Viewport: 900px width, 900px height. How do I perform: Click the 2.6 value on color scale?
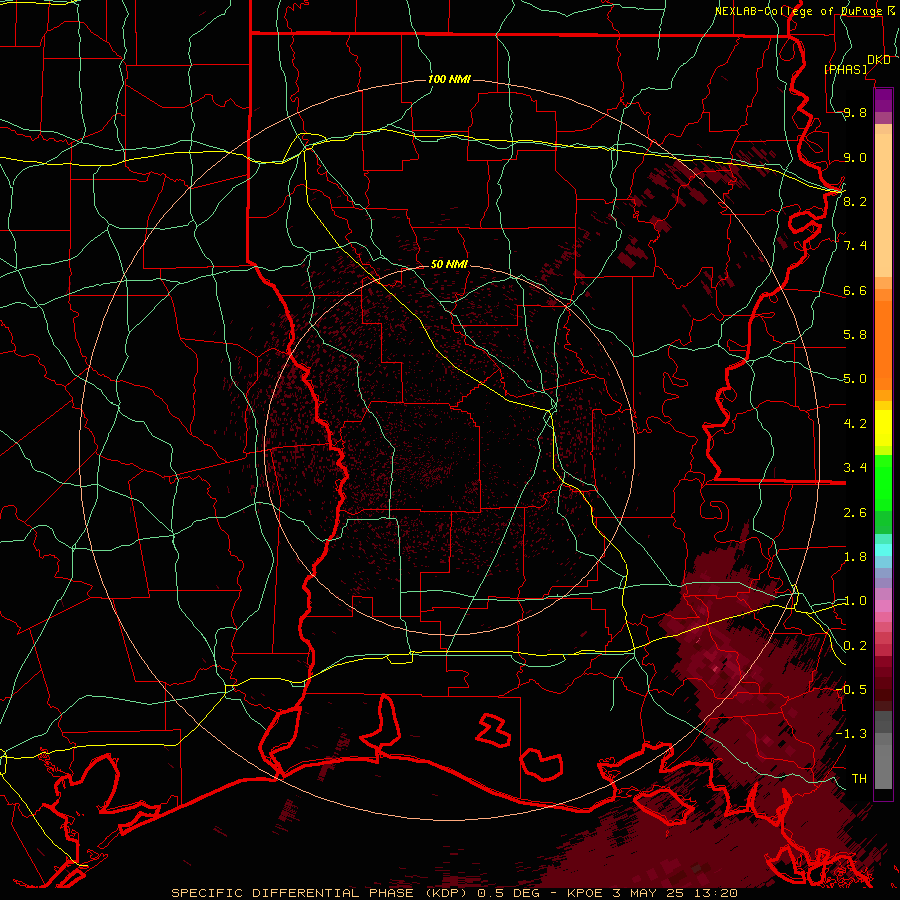(x=855, y=513)
